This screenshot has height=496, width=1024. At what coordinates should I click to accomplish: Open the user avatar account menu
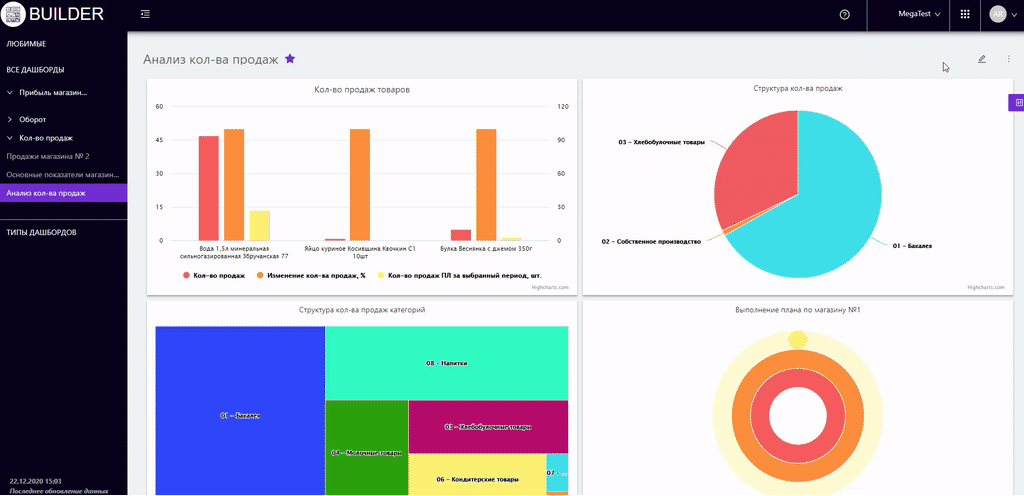point(1002,14)
